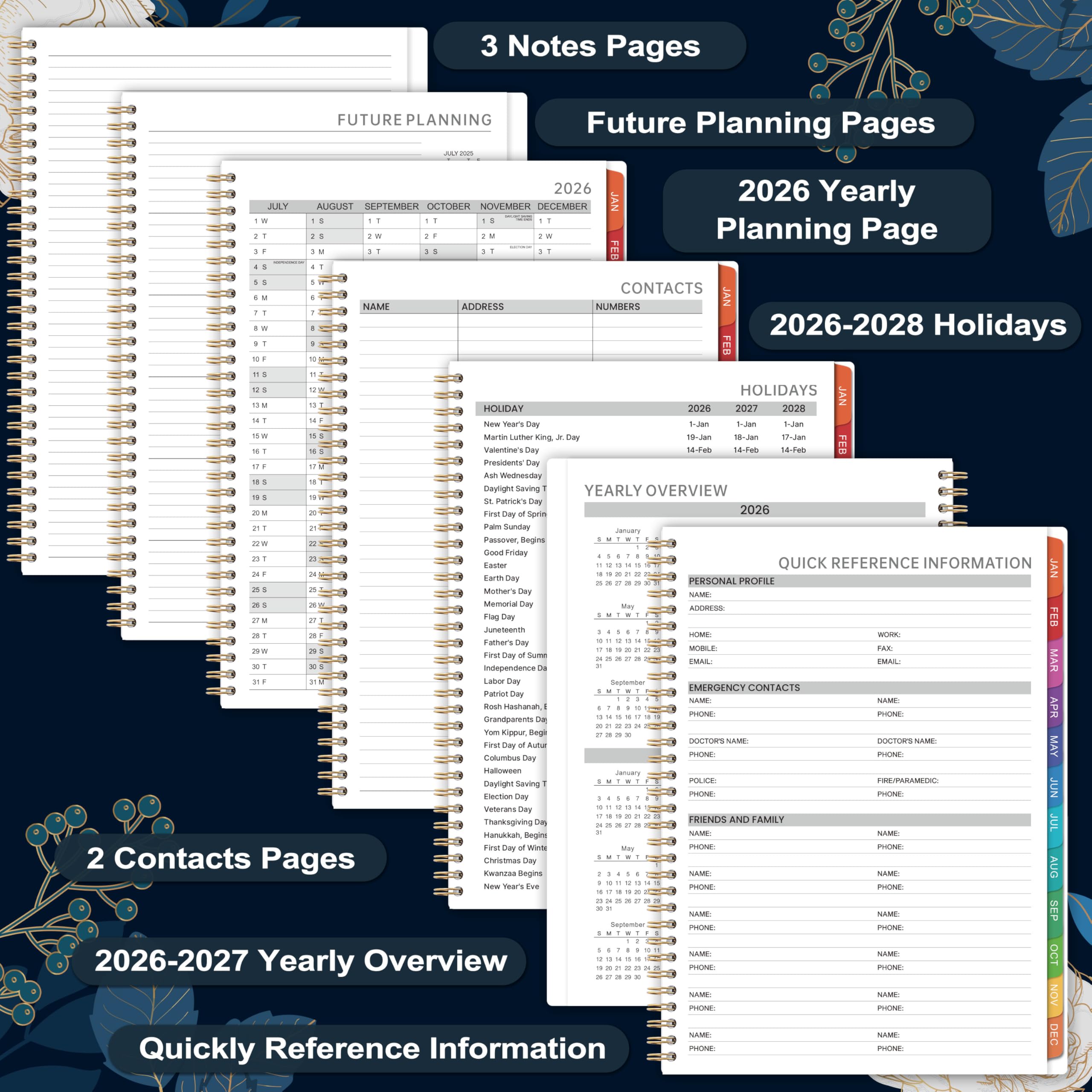Click the FEB tab on holidays page

pos(842,444)
